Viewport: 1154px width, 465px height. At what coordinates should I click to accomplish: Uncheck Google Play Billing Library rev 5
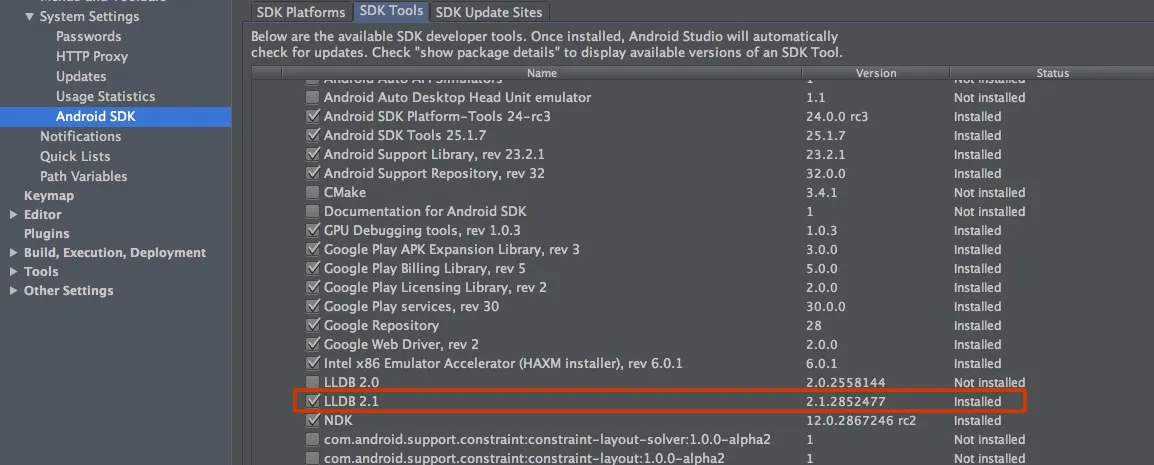point(313,269)
